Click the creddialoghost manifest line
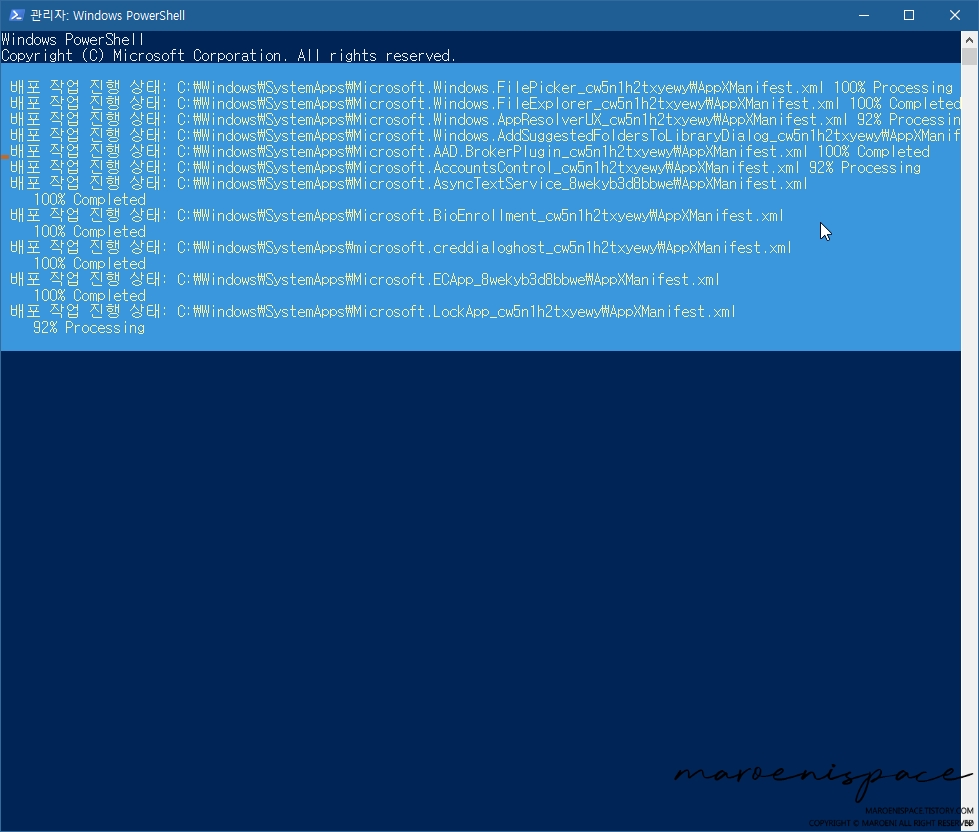Image resolution: width=979 pixels, height=832 pixels. [401, 248]
